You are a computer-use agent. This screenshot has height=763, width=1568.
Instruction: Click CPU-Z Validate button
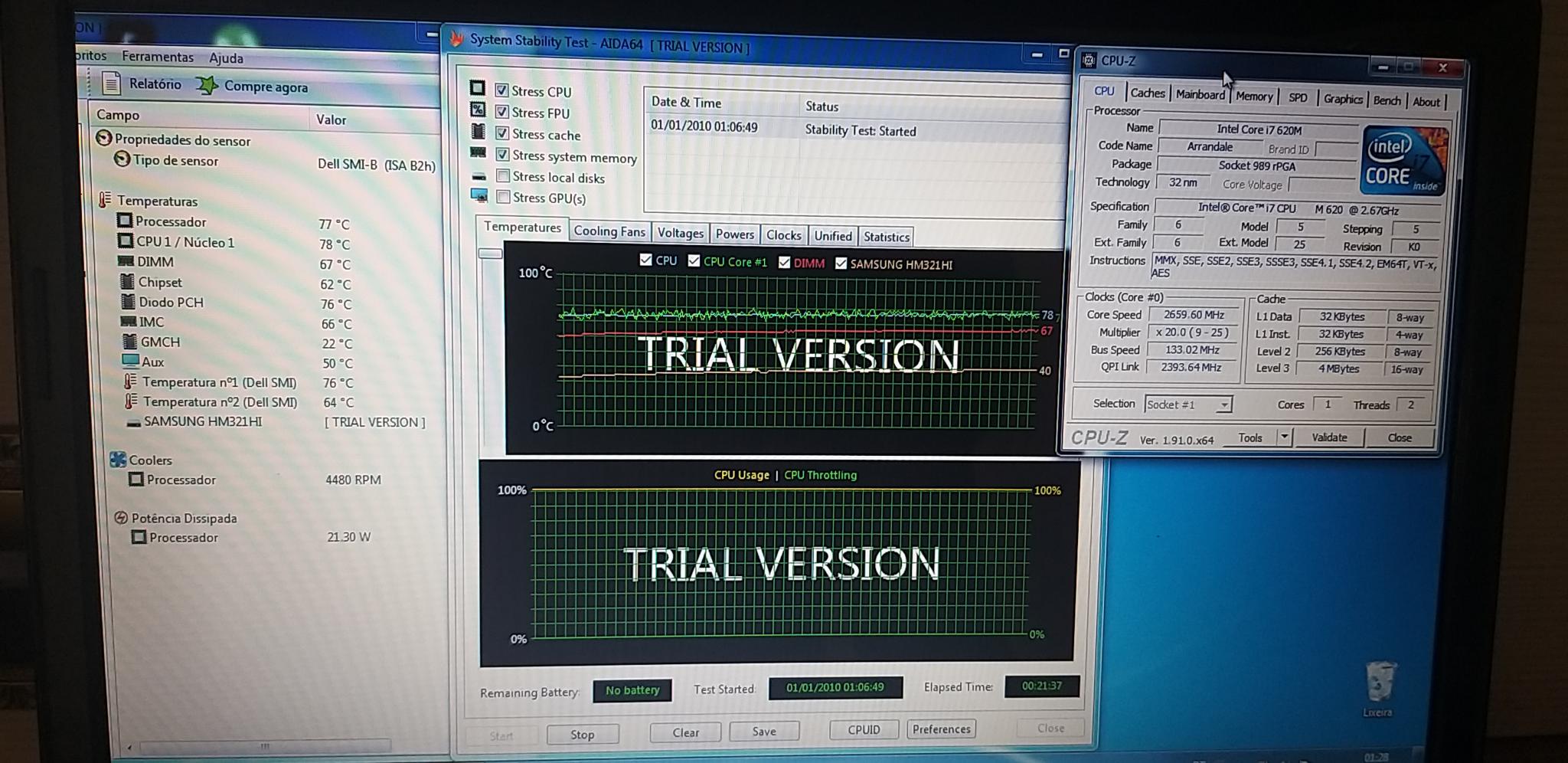(x=1329, y=437)
